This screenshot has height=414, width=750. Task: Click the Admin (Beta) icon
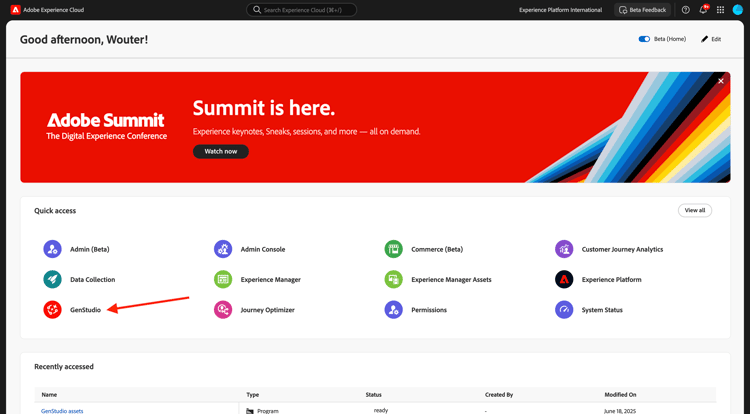coord(53,249)
